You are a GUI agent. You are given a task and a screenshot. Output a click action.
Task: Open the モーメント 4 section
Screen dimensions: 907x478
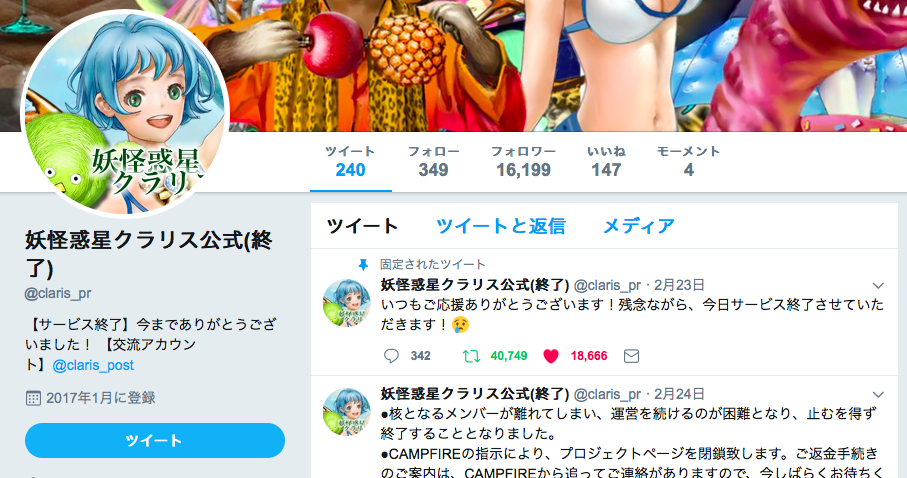688,161
